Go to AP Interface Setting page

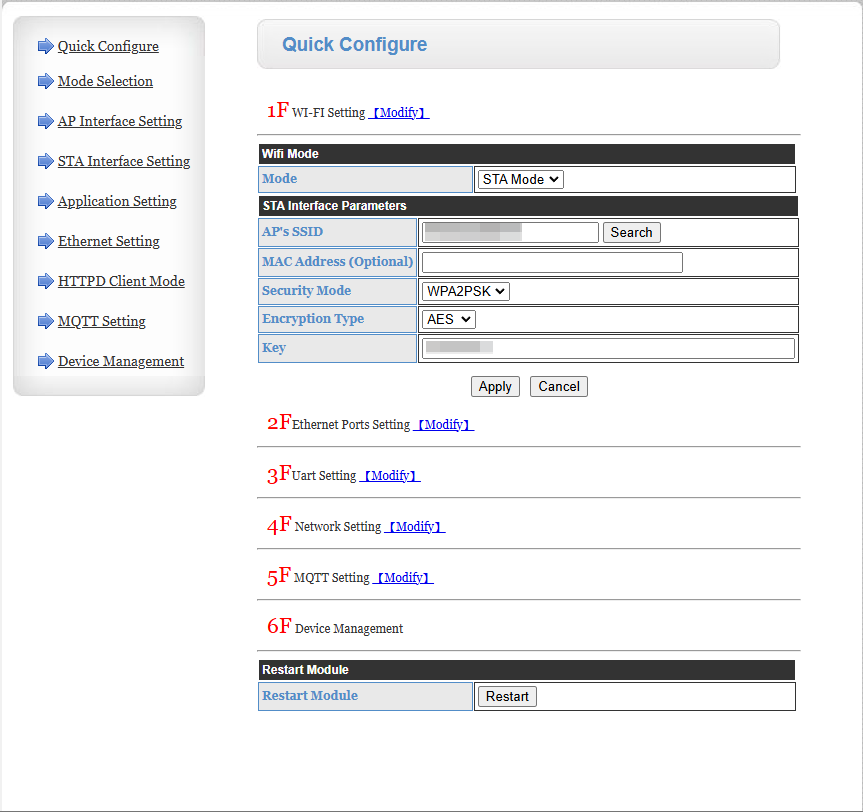(x=120, y=121)
